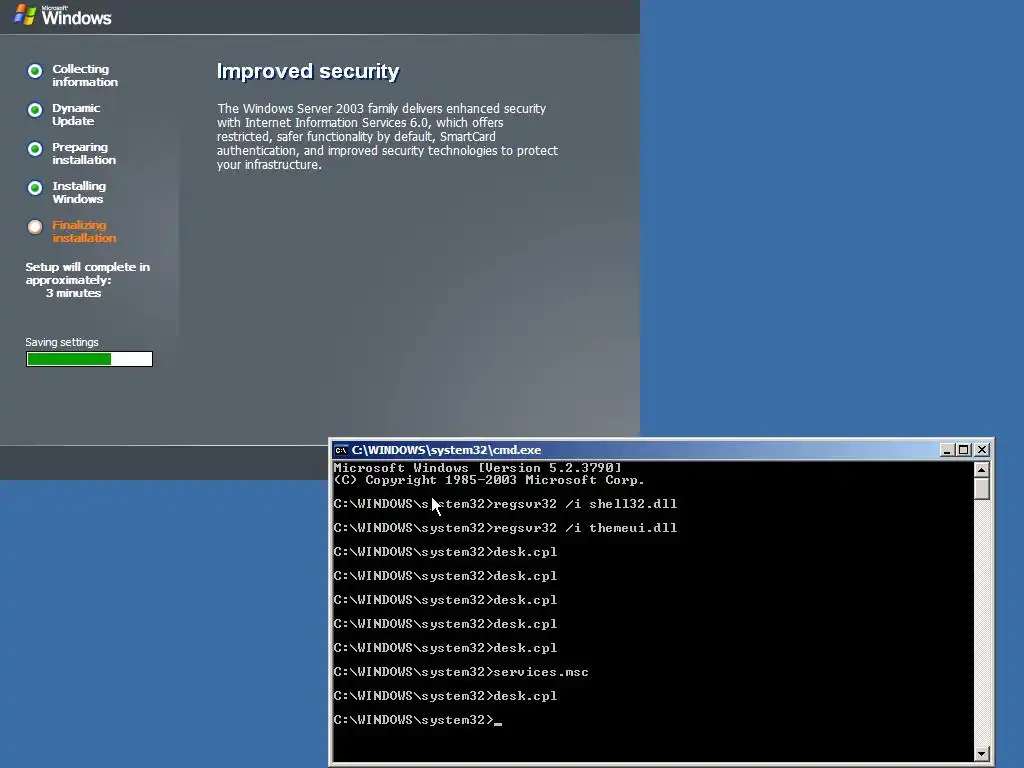
Task: Click the 'Collecting information' step label
Action: coord(85,75)
